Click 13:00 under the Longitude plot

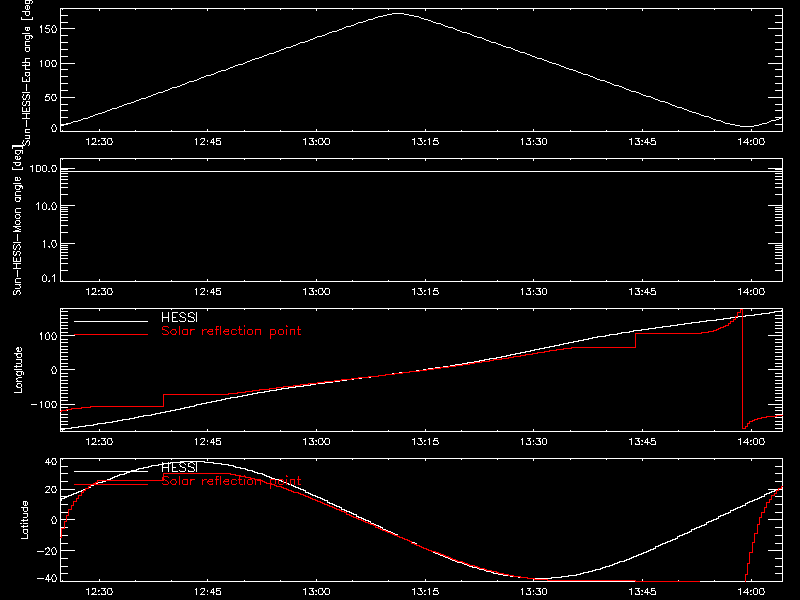tap(316, 442)
